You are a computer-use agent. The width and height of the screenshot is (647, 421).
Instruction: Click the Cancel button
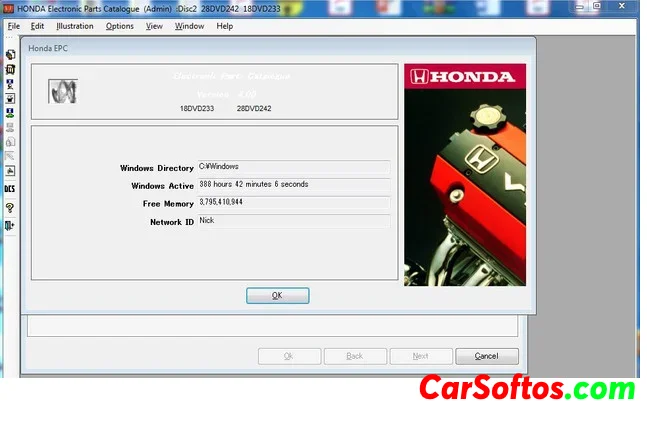pos(486,356)
